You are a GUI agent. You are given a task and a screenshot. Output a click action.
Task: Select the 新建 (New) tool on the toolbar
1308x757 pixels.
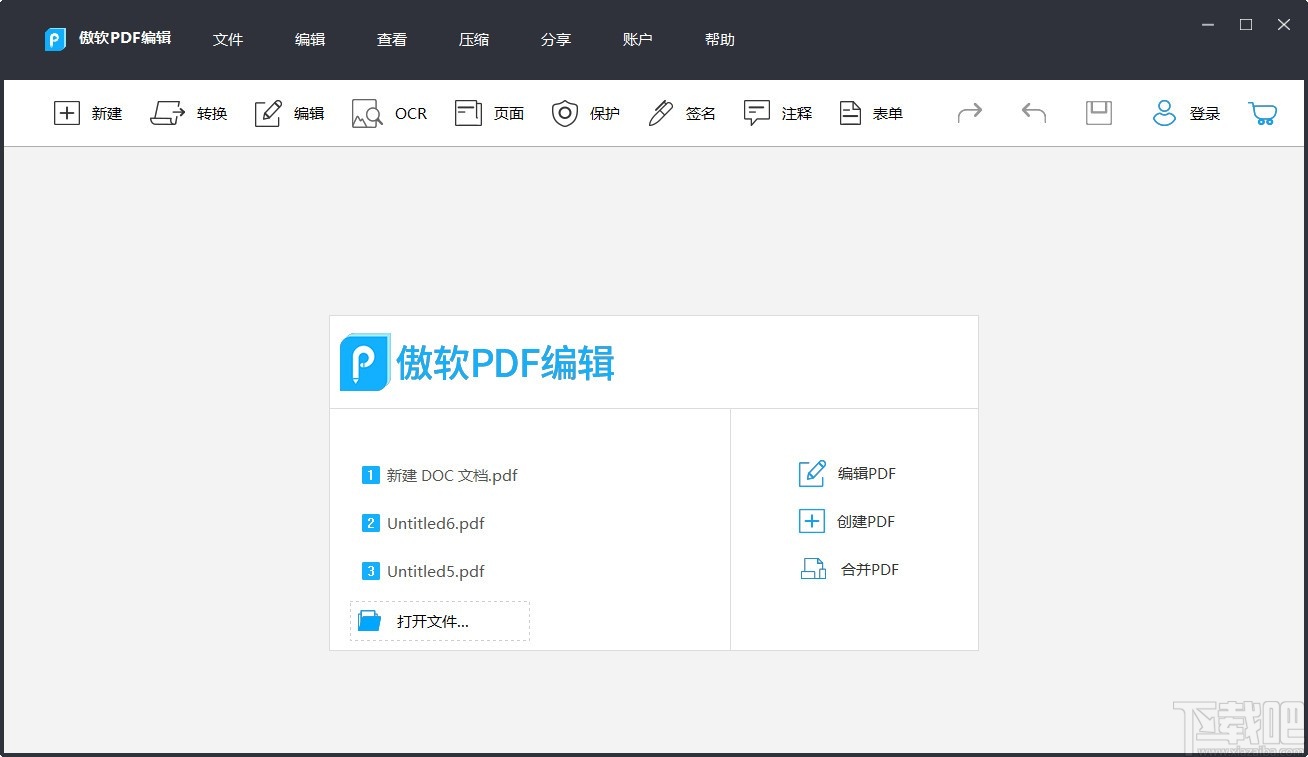tap(88, 113)
